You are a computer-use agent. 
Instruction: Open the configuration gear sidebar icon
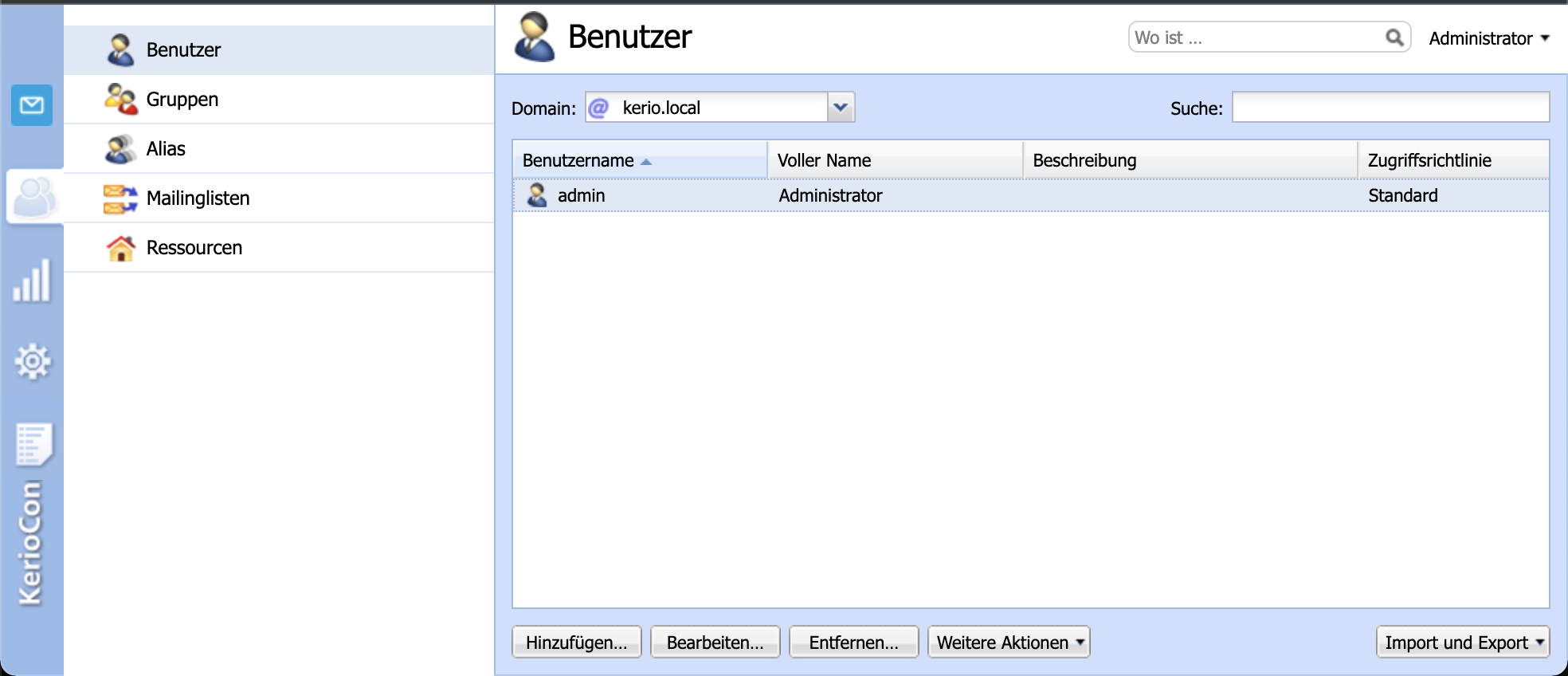coord(33,361)
